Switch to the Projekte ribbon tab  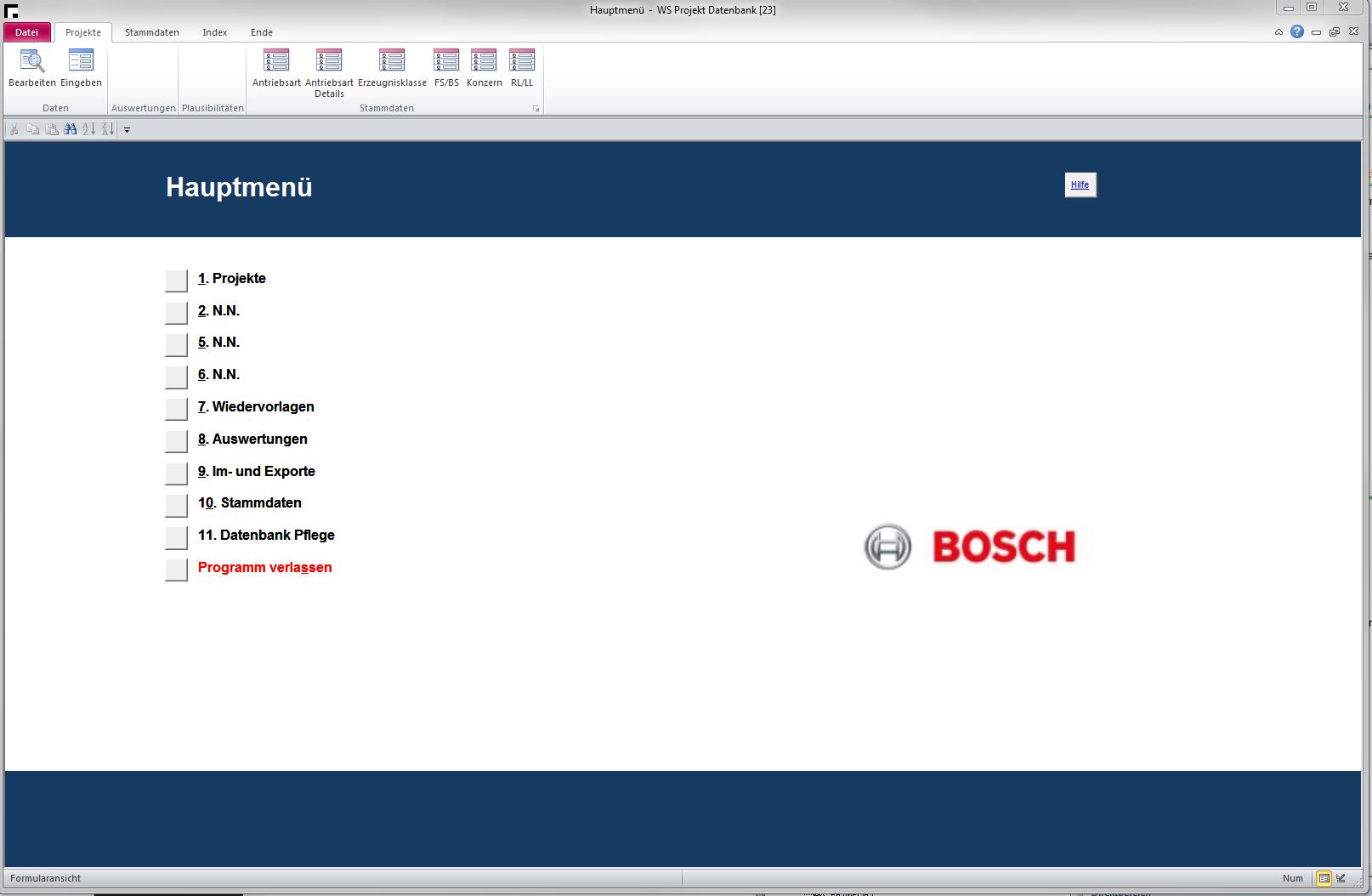83,32
